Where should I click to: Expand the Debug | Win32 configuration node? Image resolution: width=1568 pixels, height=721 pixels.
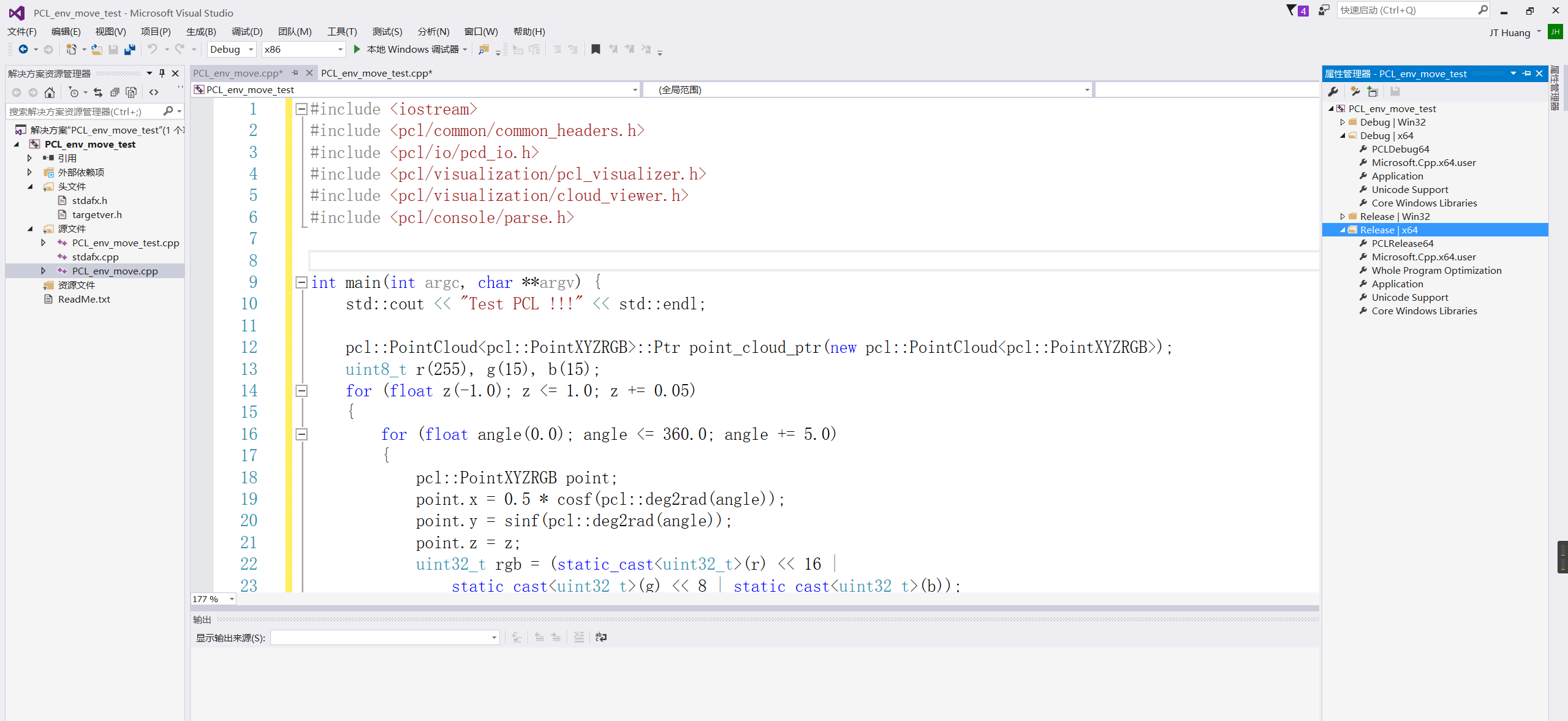pos(1343,122)
